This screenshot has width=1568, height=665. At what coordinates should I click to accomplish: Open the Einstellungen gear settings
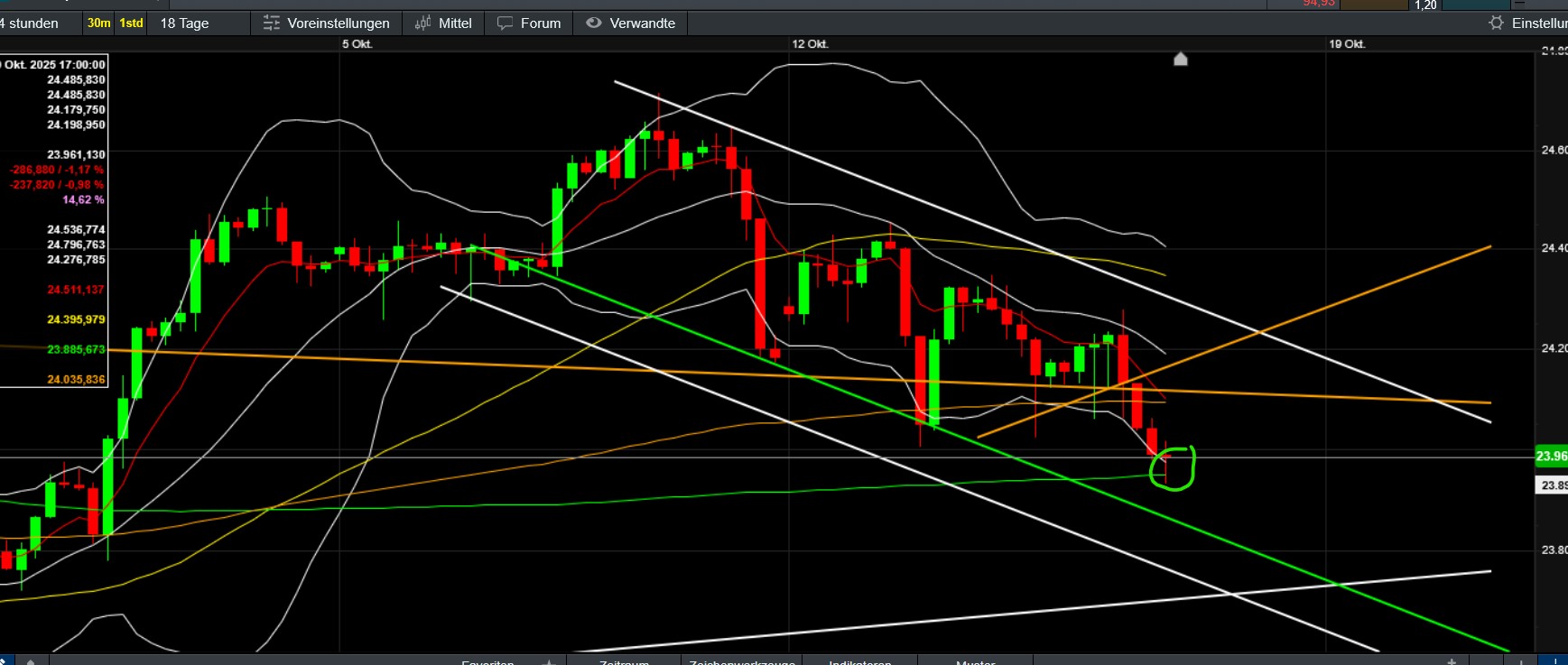(x=1528, y=23)
